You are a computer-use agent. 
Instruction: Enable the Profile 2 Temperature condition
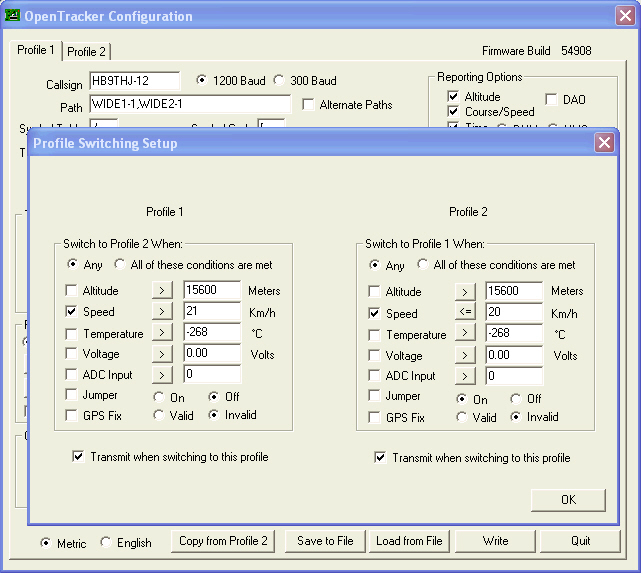(x=374, y=335)
